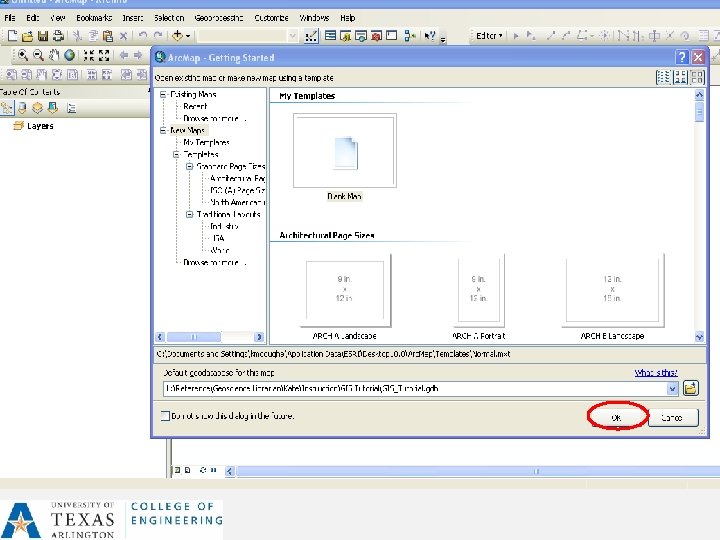720x540 pixels.
Task: Tick the do-not-show-dialog-in-future checkbox
Action: point(165,416)
